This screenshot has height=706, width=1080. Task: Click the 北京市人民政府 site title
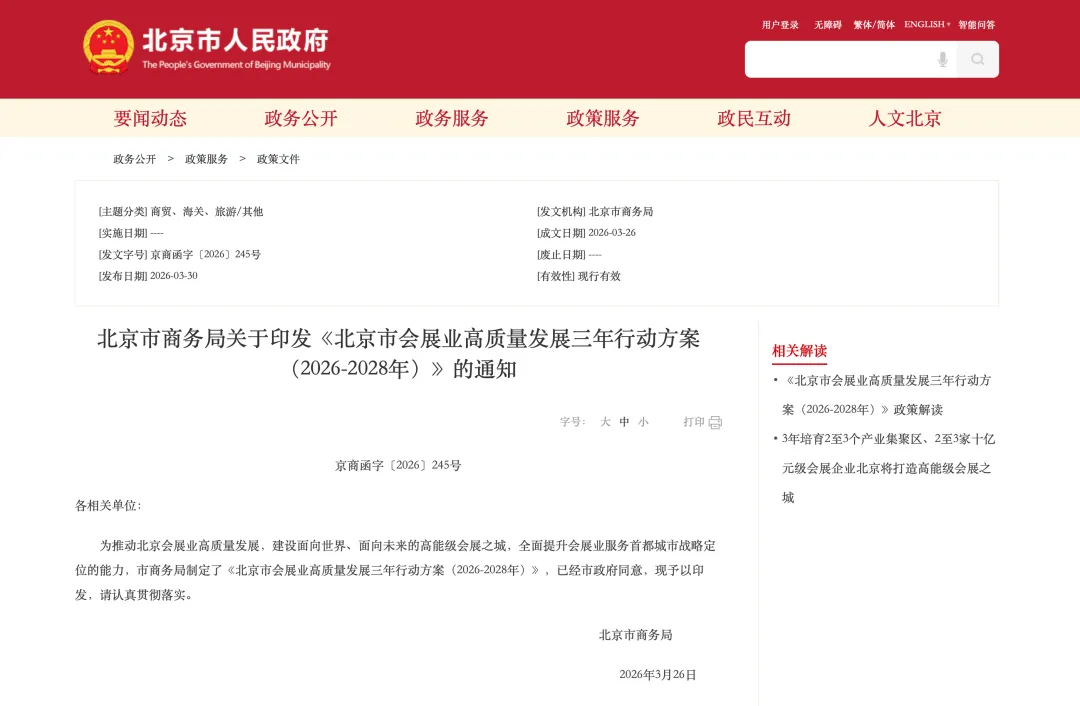(x=236, y=41)
